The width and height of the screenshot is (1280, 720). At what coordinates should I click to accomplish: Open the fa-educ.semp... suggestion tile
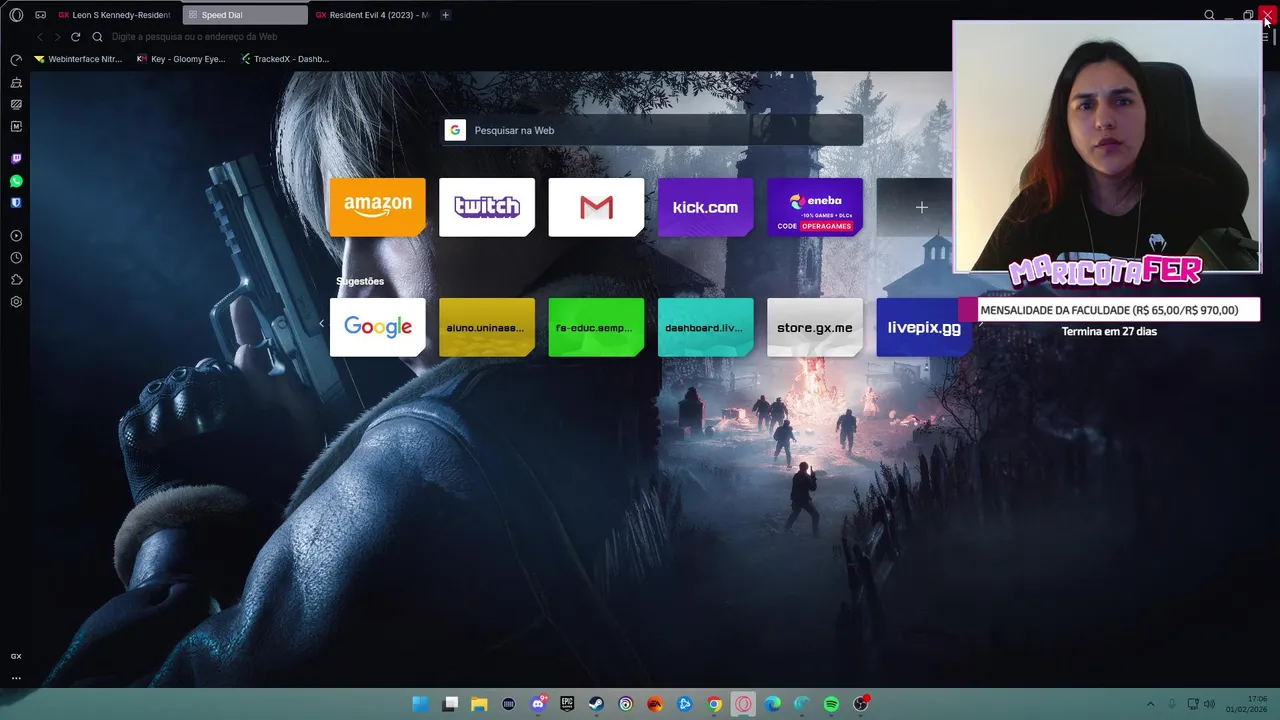(596, 327)
